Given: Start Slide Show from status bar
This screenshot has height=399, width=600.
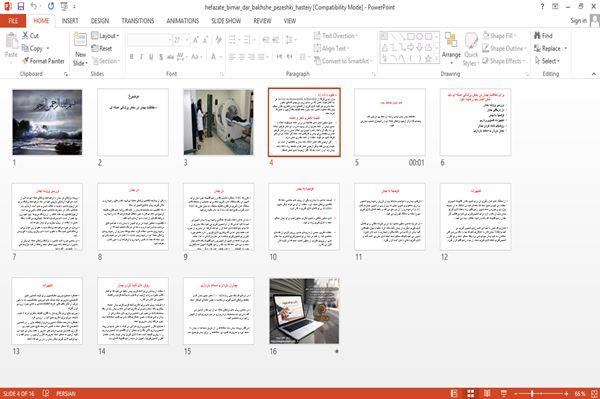Looking at the screenshot, I should coord(504,393).
